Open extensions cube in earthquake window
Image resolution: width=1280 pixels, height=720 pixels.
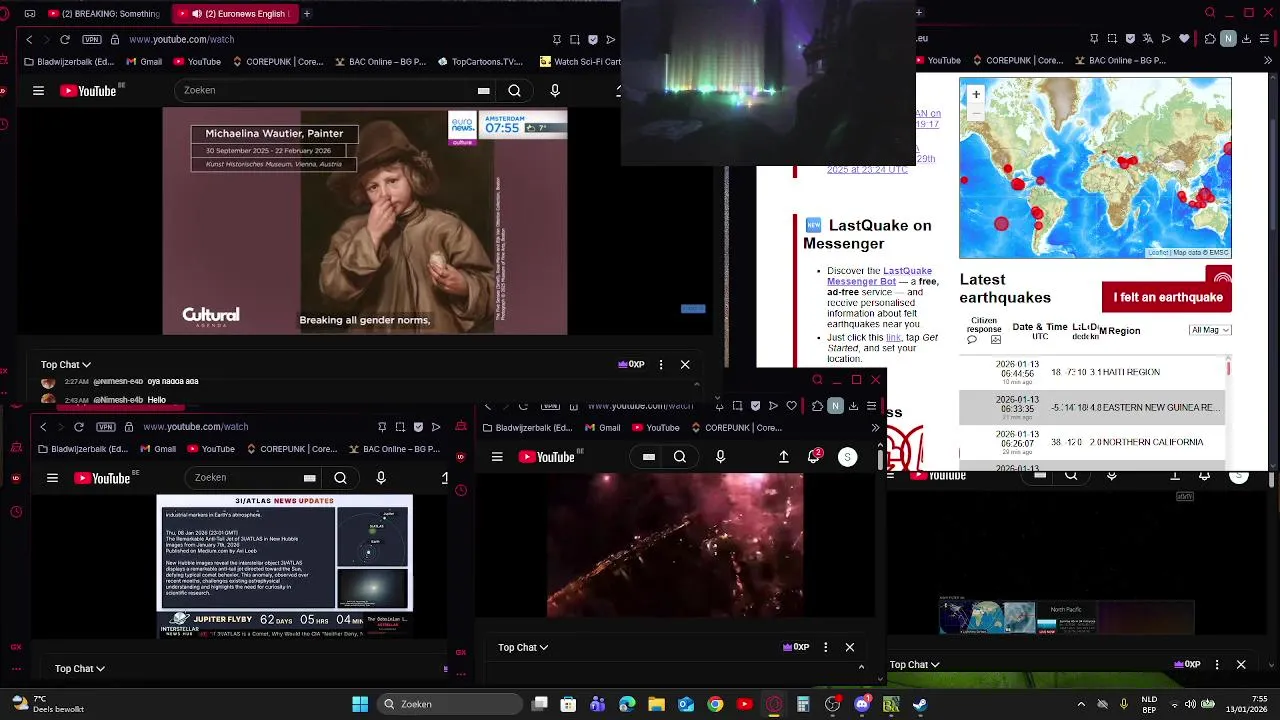pyautogui.click(x=1210, y=39)
